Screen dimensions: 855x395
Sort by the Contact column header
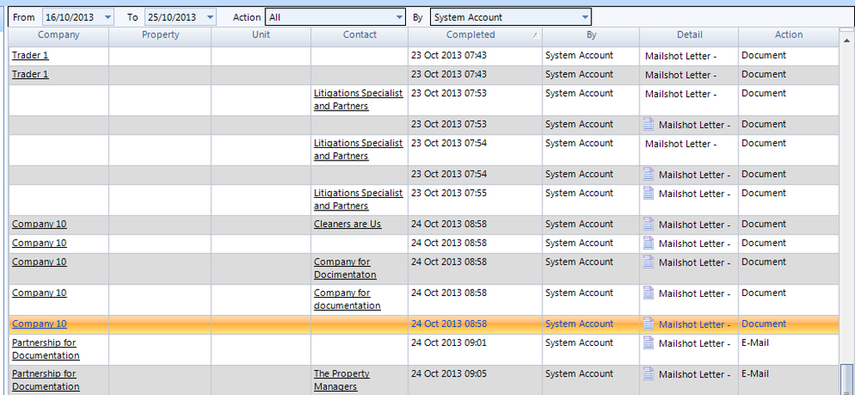tap(359, 35)
